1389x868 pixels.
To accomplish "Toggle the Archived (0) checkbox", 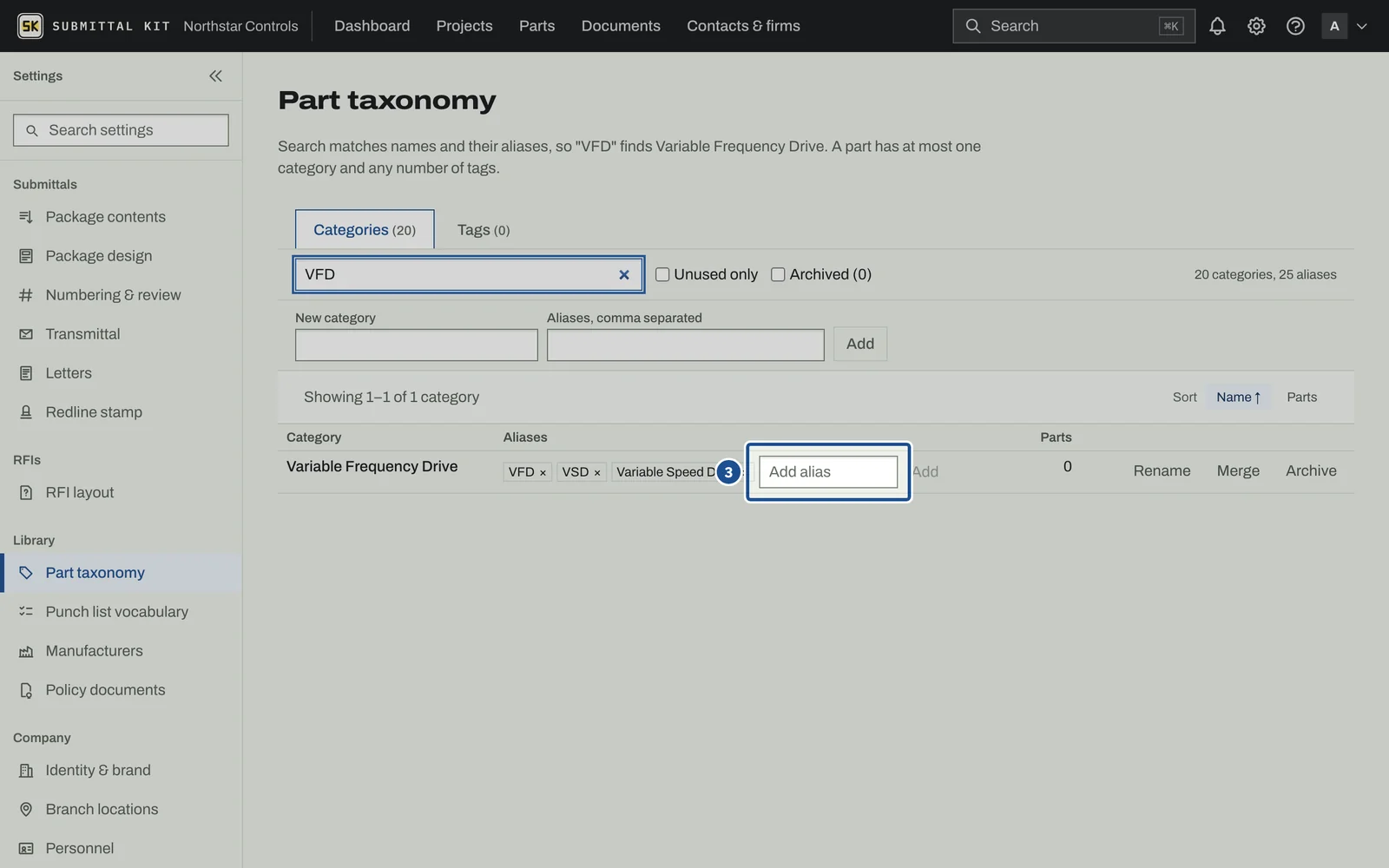I will coord(778,274).
